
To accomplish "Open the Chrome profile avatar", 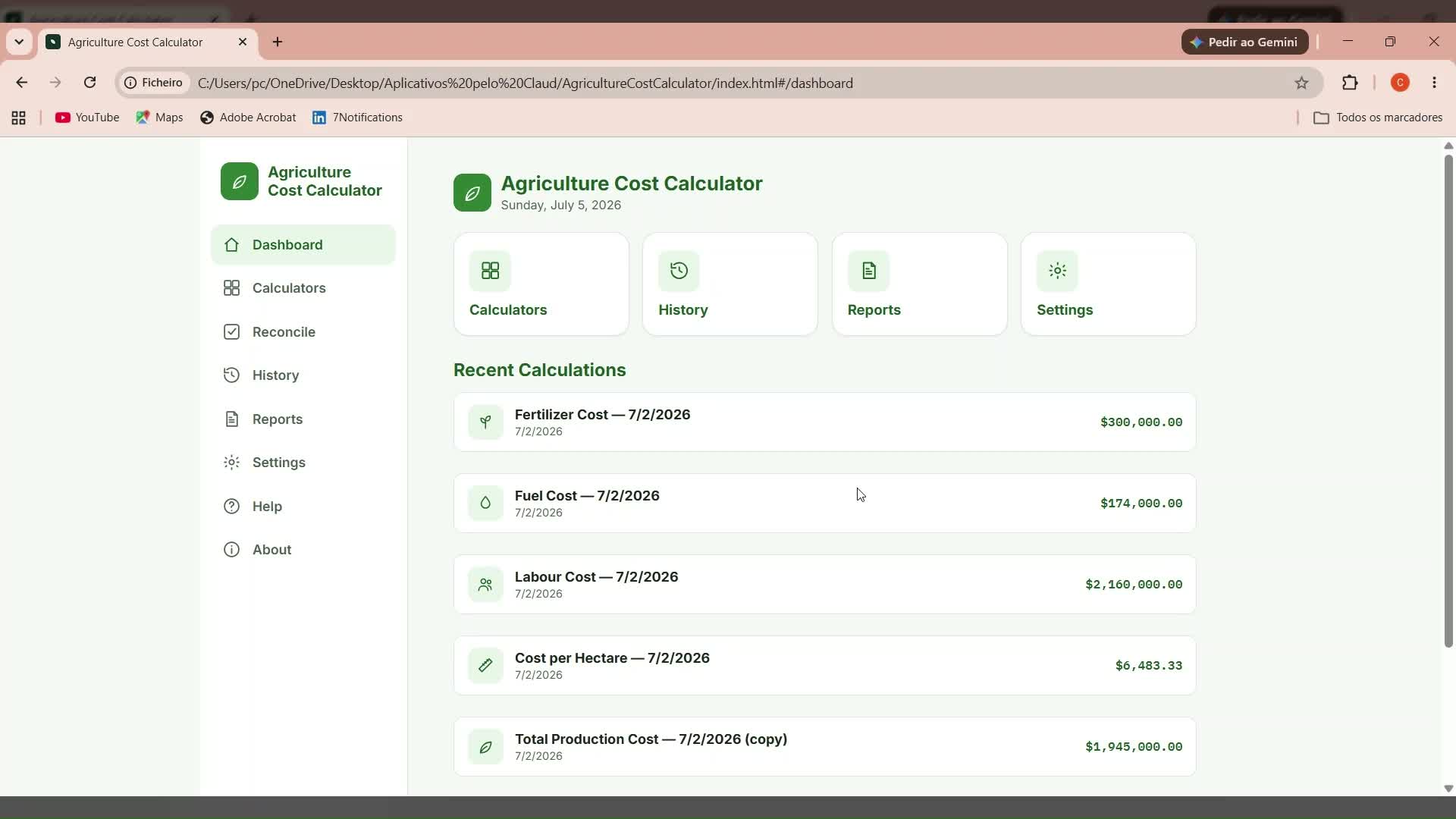I will point(1400,83).
